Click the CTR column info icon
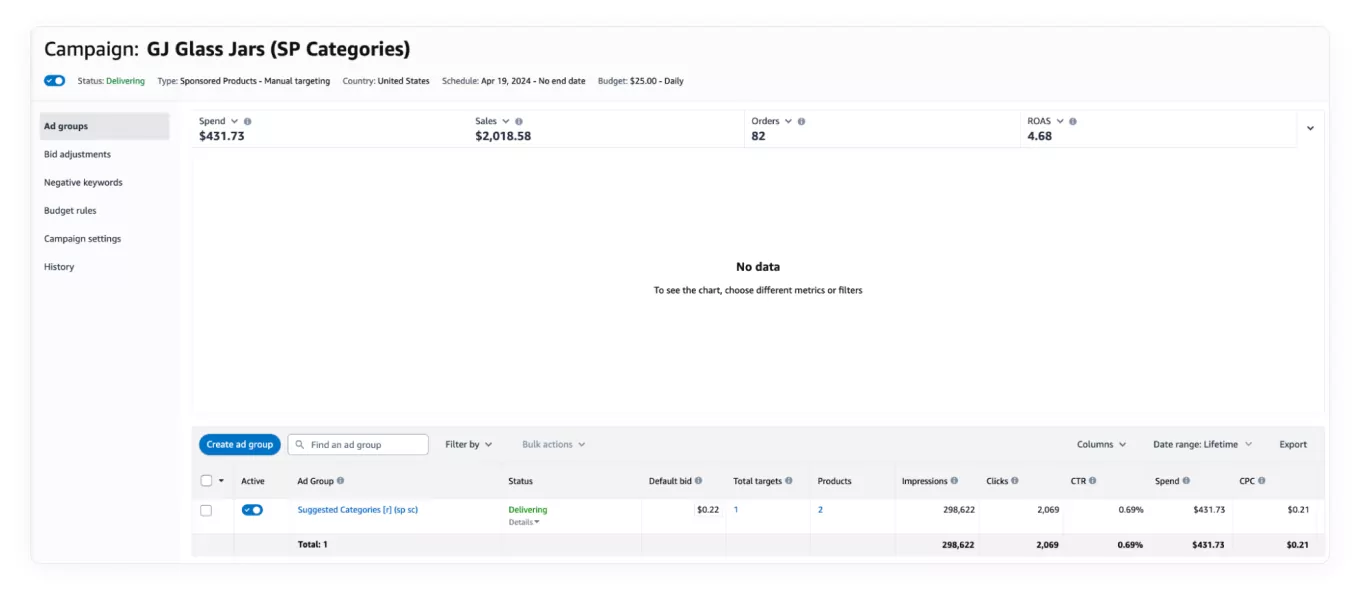The image size is (1360, 598). [x=1092, y=481]
